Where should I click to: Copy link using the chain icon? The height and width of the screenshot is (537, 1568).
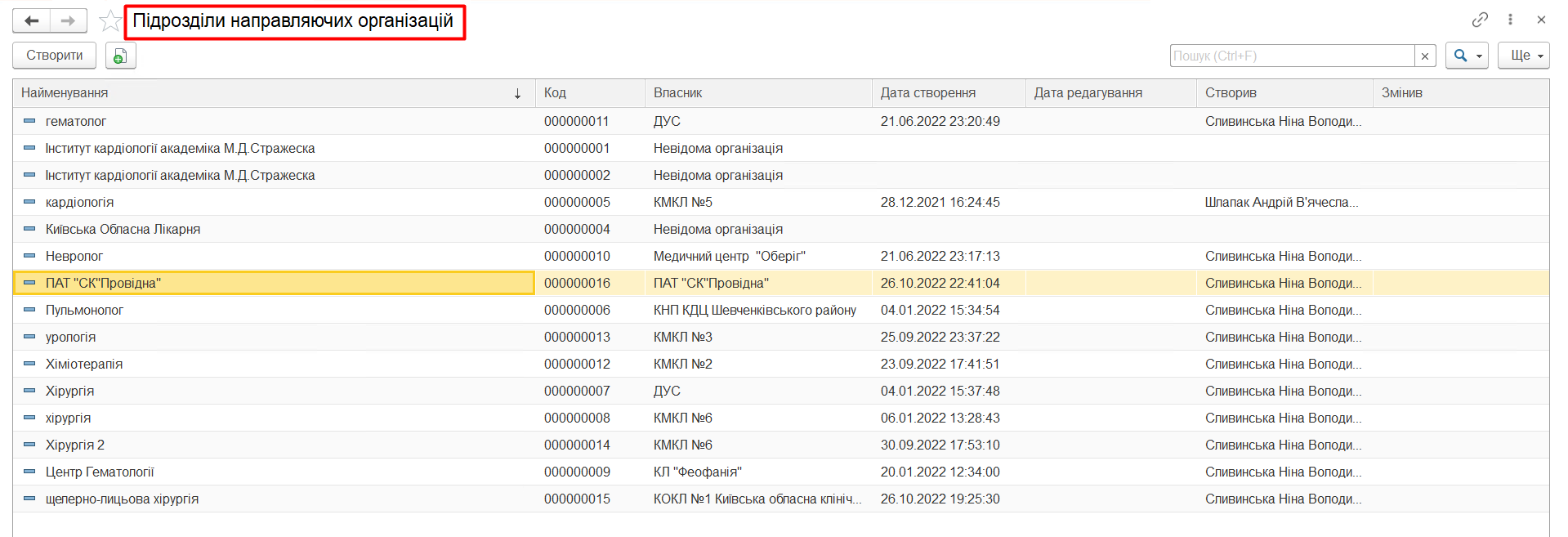(x=1480, y=20)
